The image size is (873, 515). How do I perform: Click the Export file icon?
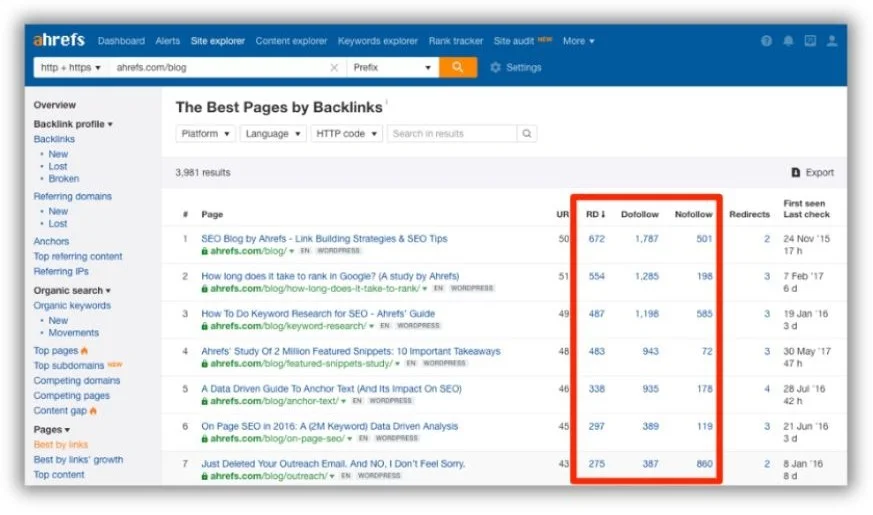click(796, 173)
